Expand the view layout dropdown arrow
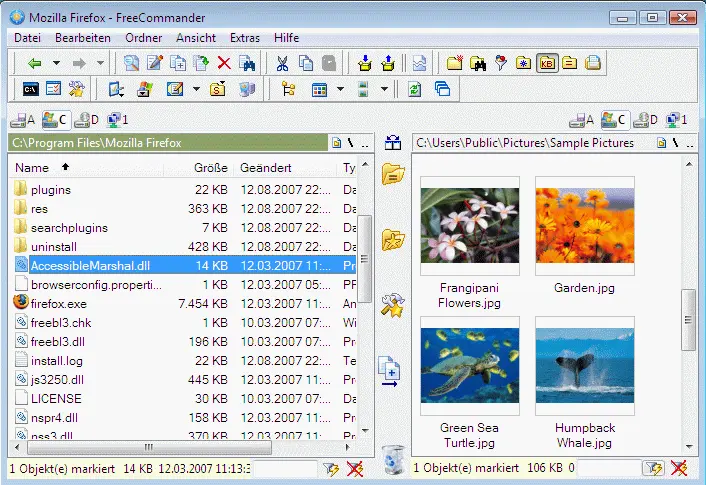 coord(341,90)
